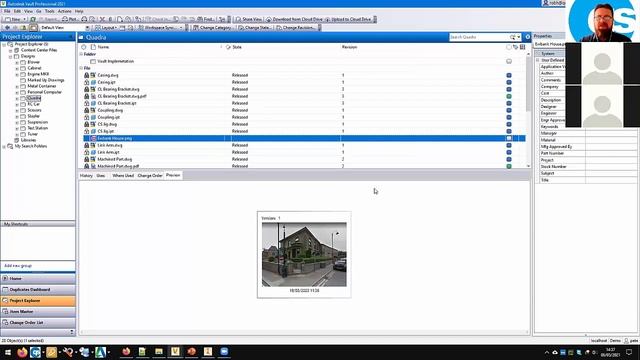Screen dimensions: 640x360
Task: Switch to the History tab
Action: [86, 176]
